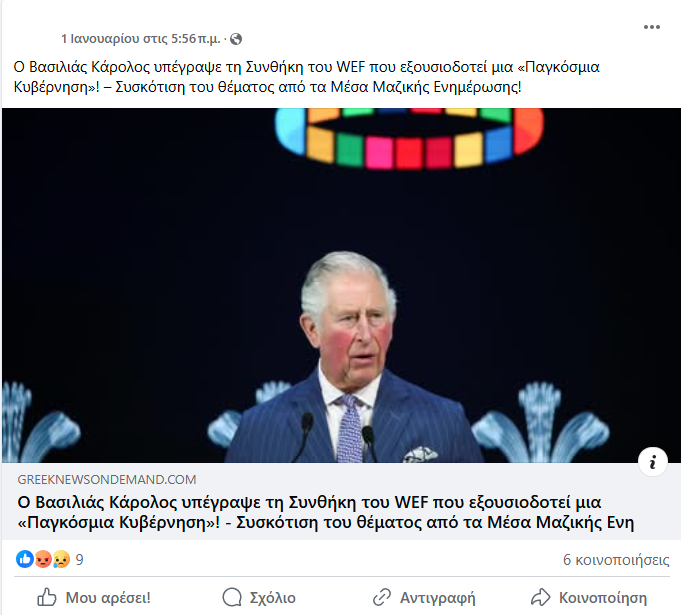
Task: Click the chain link copy icon
Action: coord(382,597)
